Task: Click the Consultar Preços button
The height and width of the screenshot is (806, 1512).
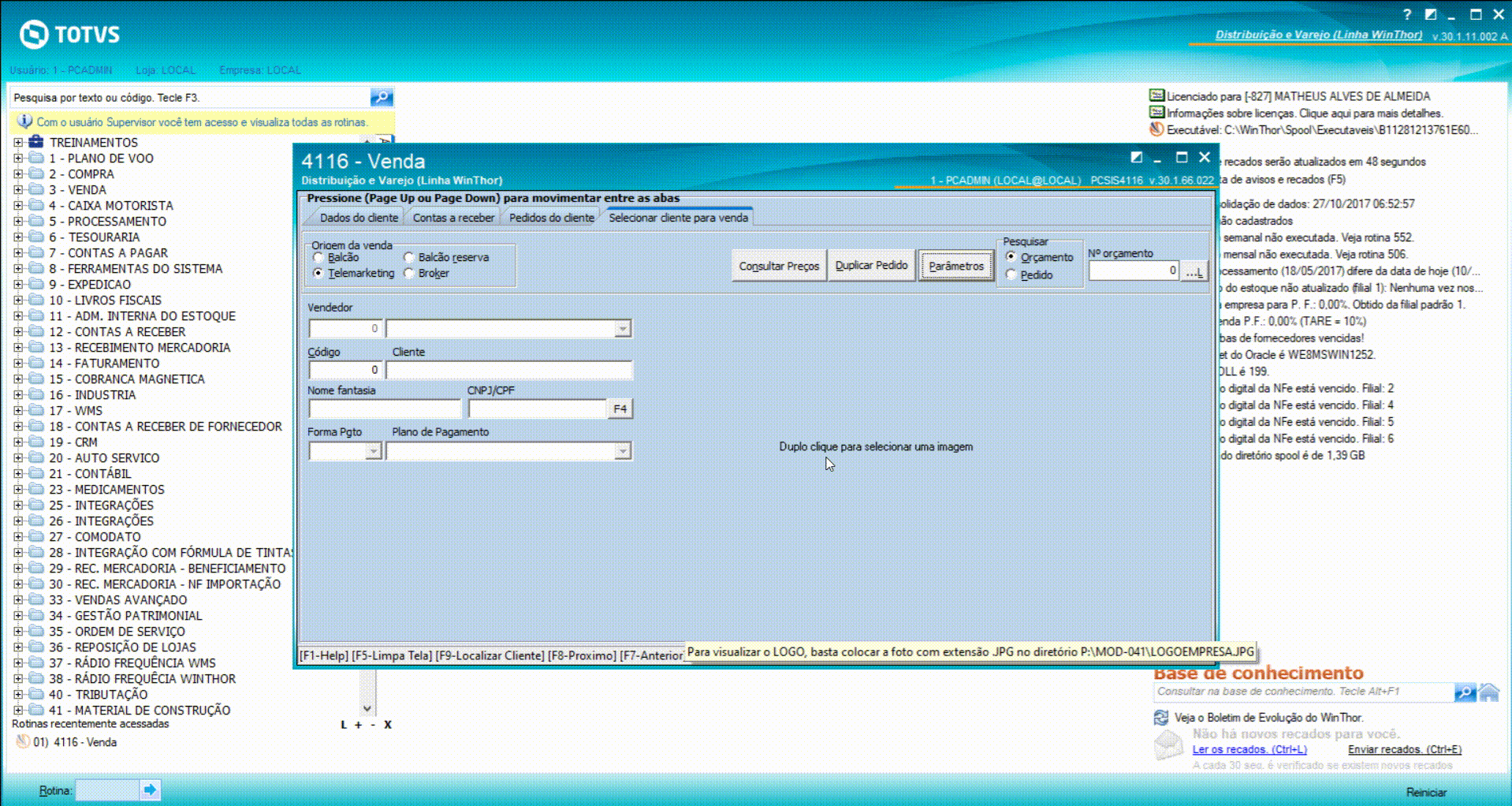Action: click(779, 266)
